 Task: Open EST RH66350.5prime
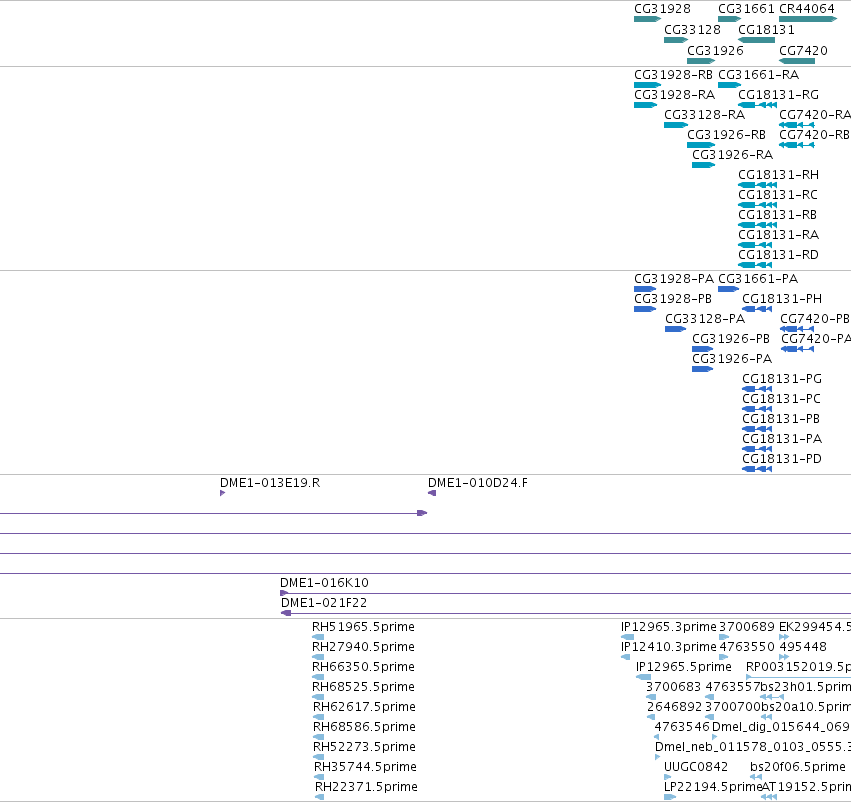point(363,667)
